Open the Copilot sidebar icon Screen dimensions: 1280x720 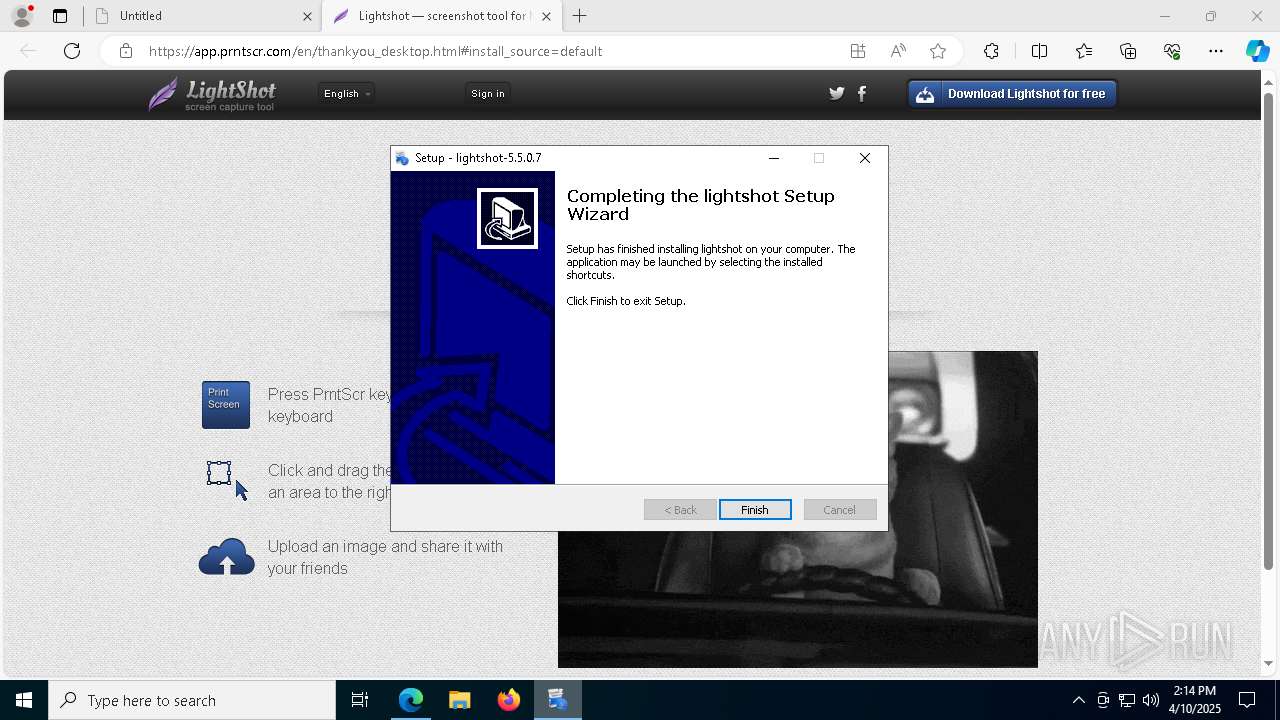(1258, 51)
